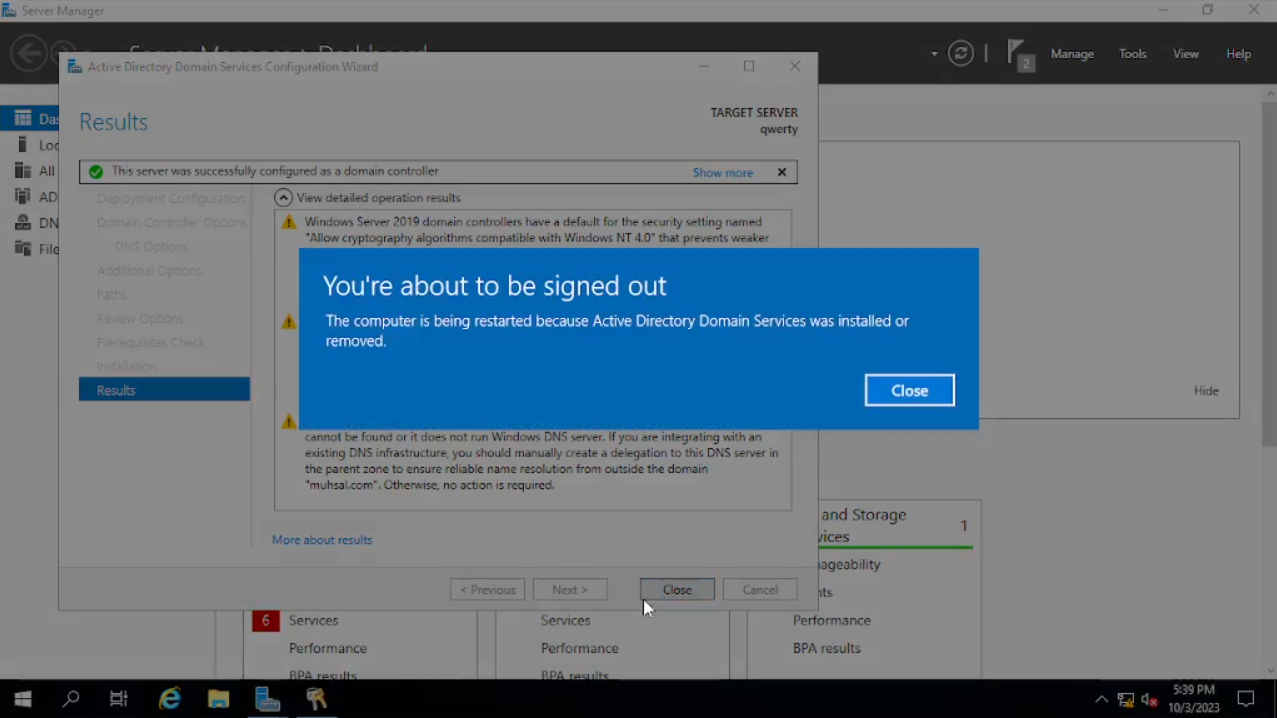Image resolution: width=1277 pixels, height=718 pixels.
Task: Click Server Manager taskbar icon
Action: (x=267, y=699)
